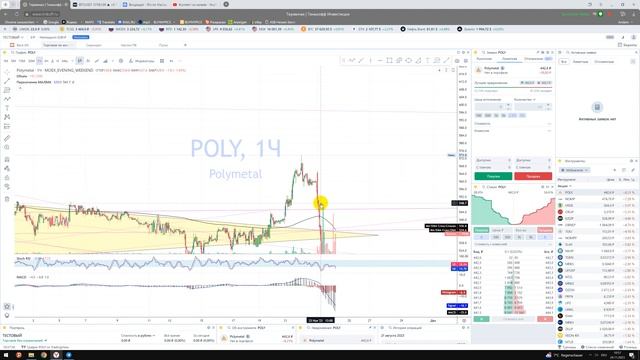This screenshot has width=640, height=360.
Task: Open Стоимость в рублях dropdown in portfolio
Action: (x=138, y=336)
